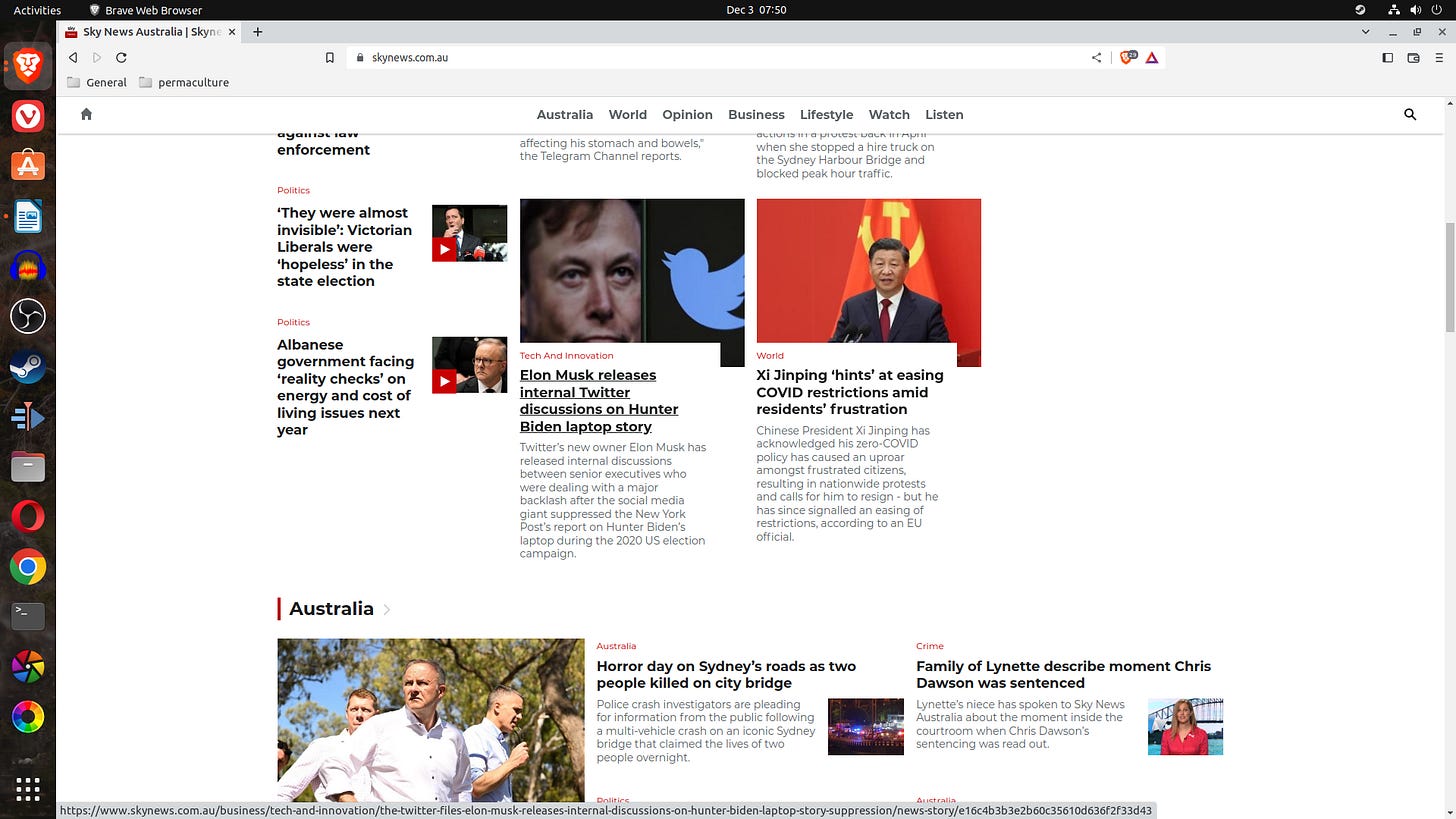
Task: Open the World nav menu
Action: click(628, 115)
